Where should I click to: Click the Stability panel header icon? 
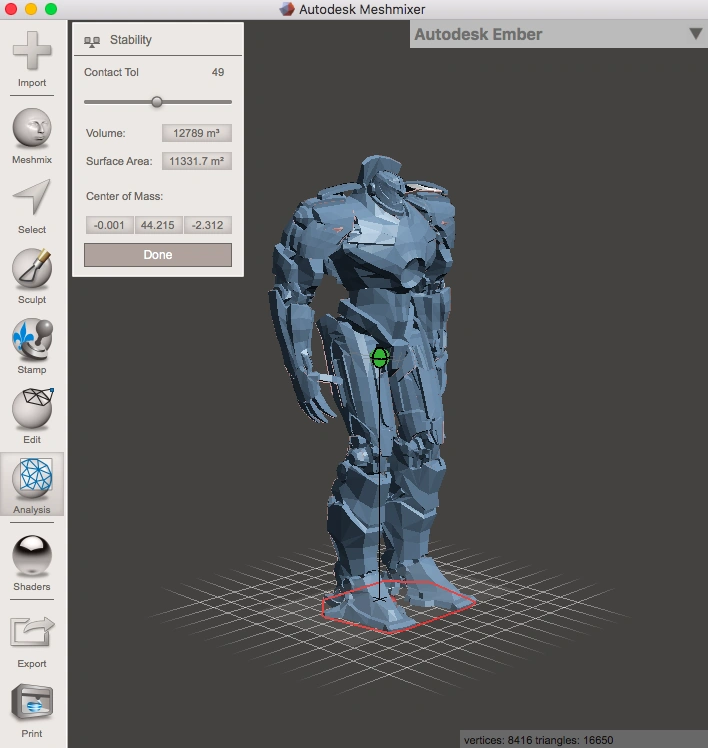point(93,41)
